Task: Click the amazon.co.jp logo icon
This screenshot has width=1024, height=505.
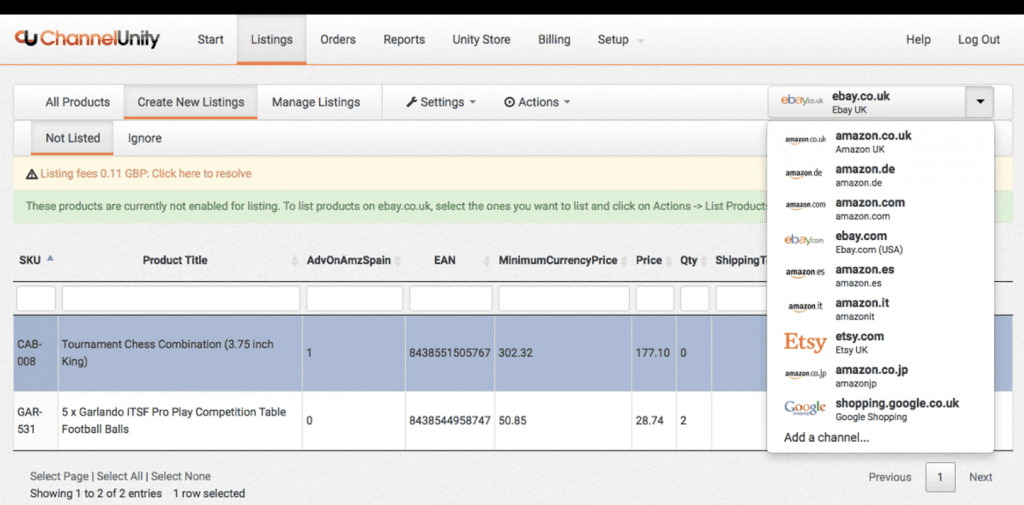Action: [805, 374]
